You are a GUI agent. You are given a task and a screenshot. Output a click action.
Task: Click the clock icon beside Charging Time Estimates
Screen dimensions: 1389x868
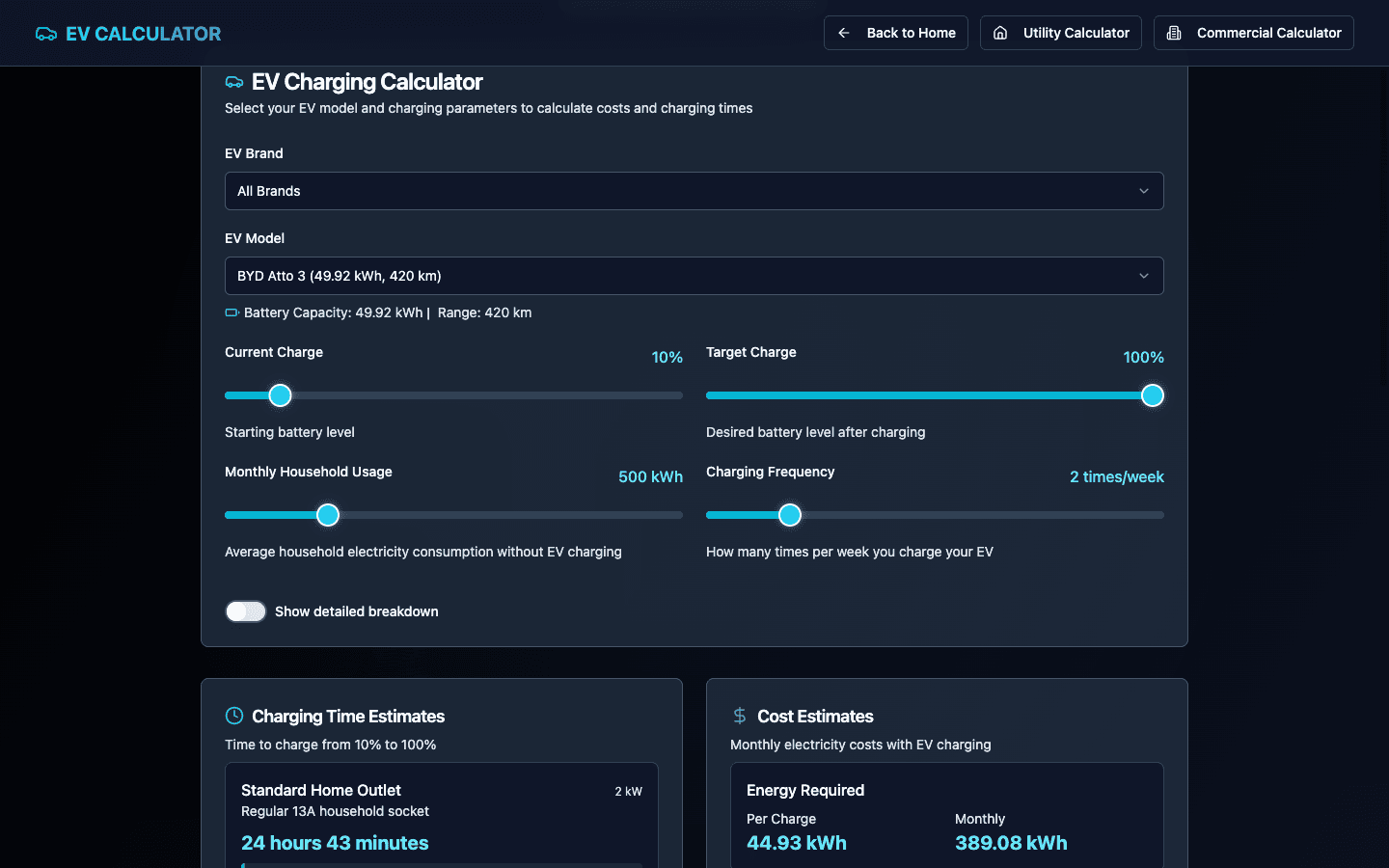pos(234,716)
